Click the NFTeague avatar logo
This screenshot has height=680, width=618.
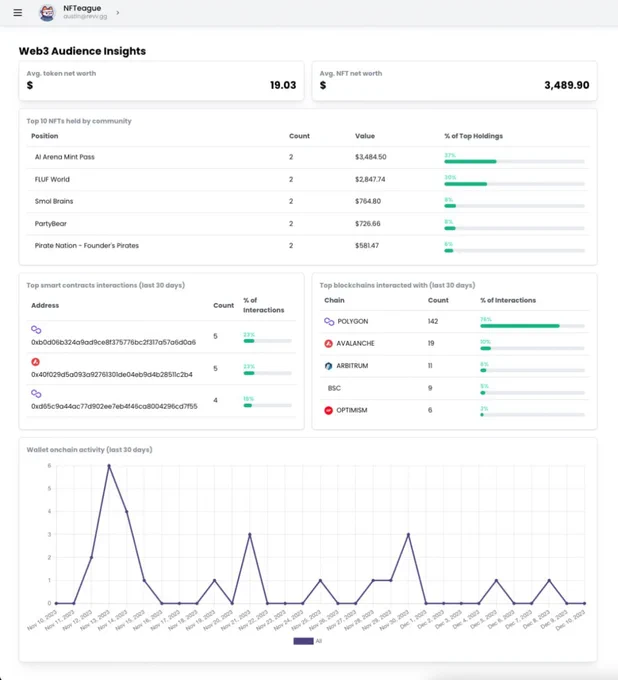tap(47, 13)
